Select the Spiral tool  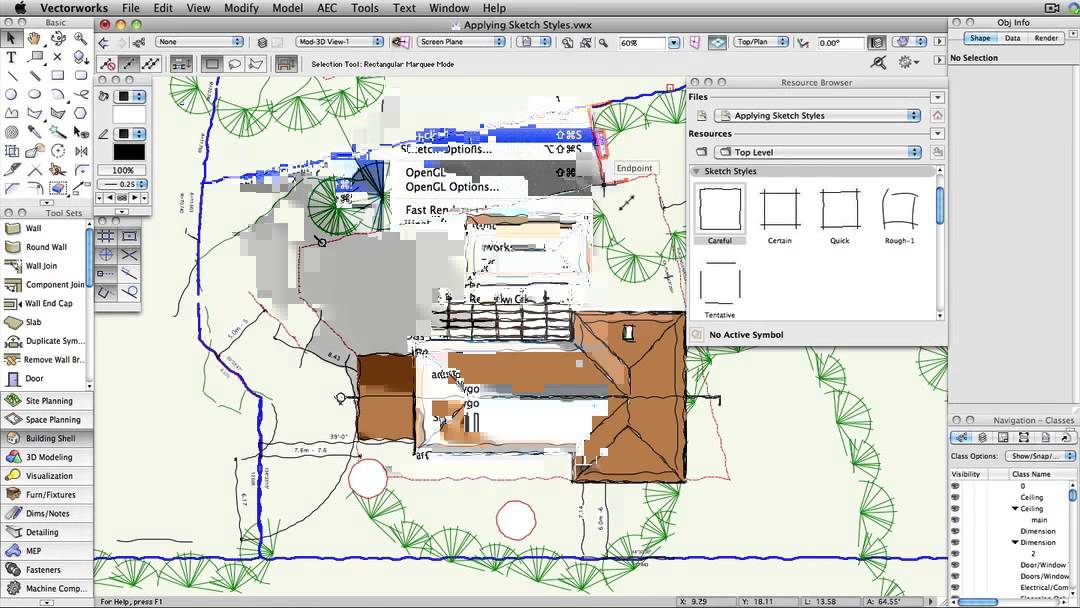[x=12, y=132]
